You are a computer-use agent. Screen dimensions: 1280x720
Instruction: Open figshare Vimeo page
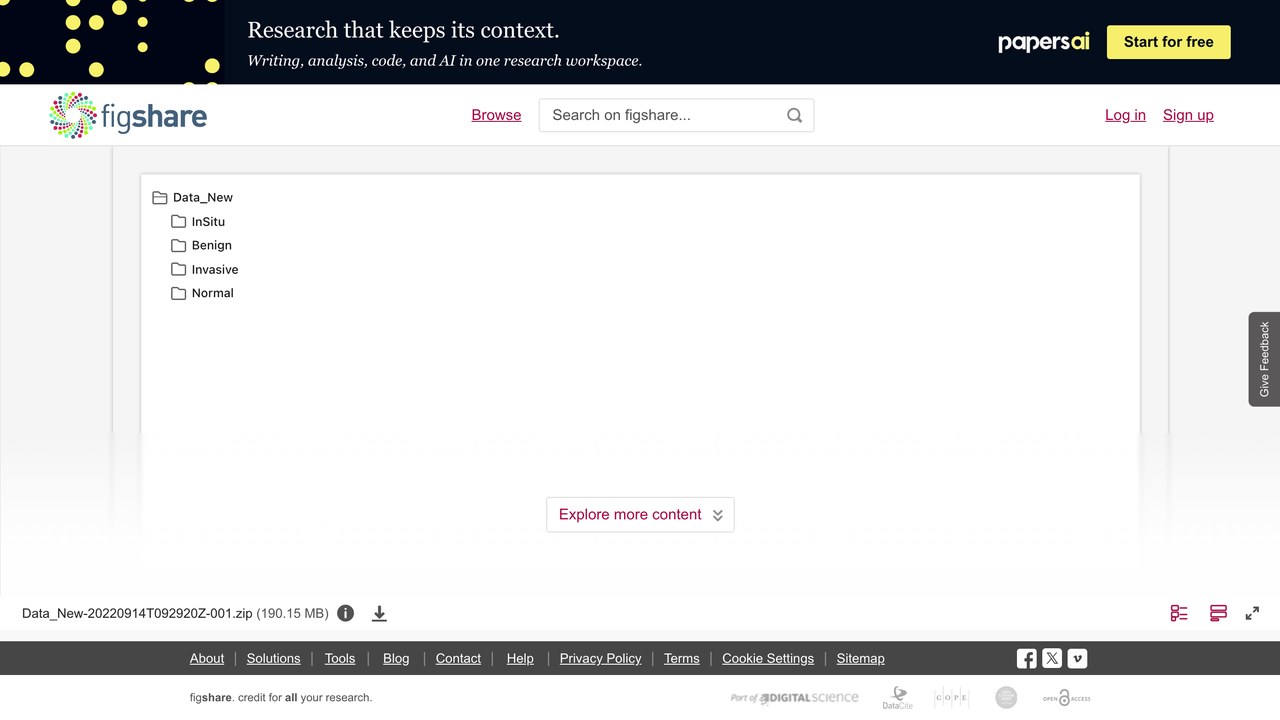point(1077,658)
